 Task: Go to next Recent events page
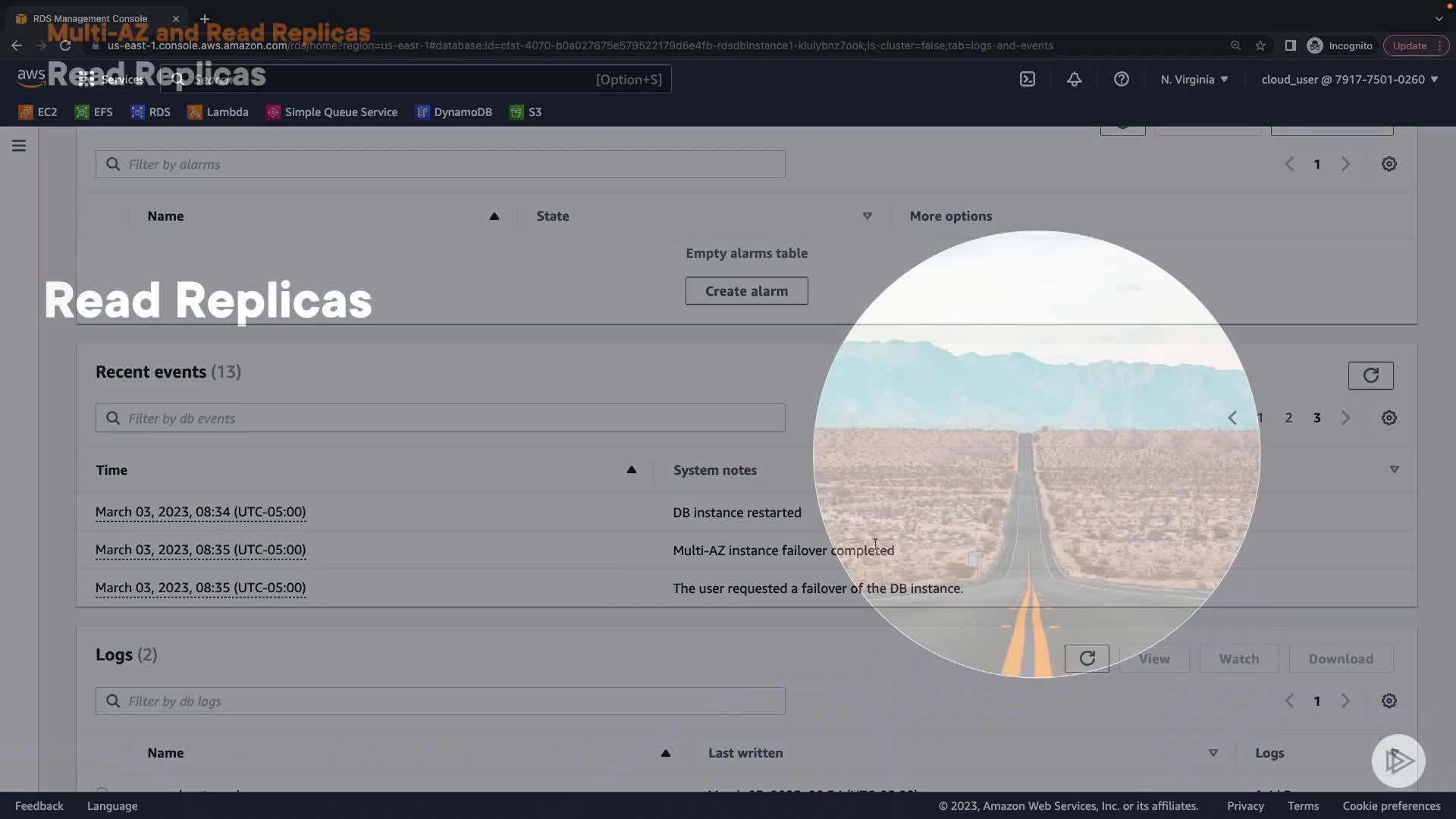pos(1345,418)
